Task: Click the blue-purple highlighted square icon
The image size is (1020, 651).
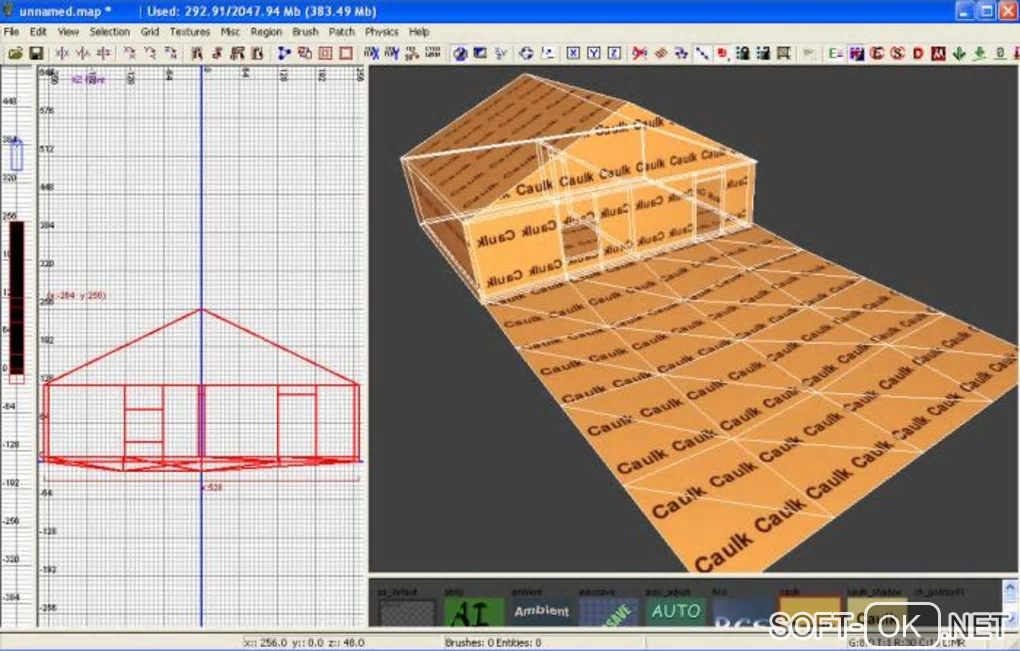Action: click(x=857, y=53)
